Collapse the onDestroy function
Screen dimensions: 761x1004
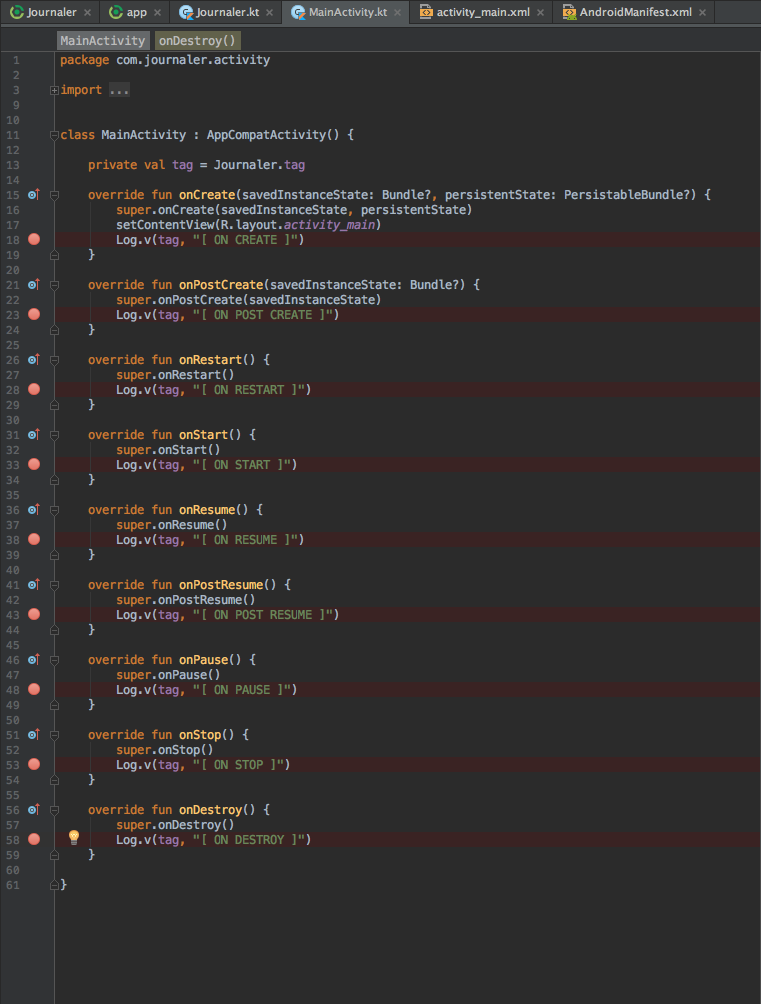pos(54,810)
